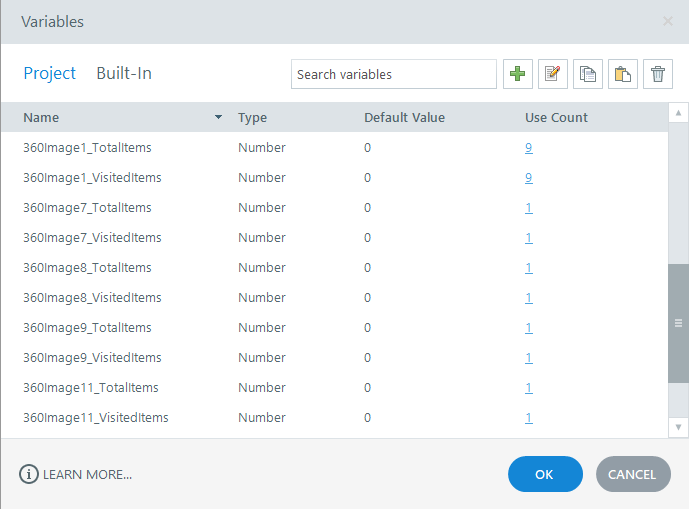Viewport: 689px width, 509px height.
Task: Click the green plus Add Variable icon
Action: click(518, 74)
